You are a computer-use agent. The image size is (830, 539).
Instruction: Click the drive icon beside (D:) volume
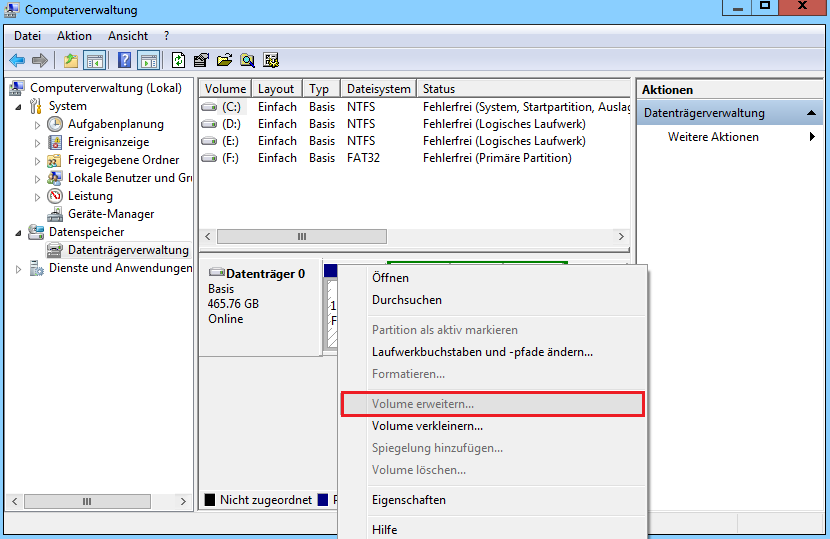coord(209,124)
